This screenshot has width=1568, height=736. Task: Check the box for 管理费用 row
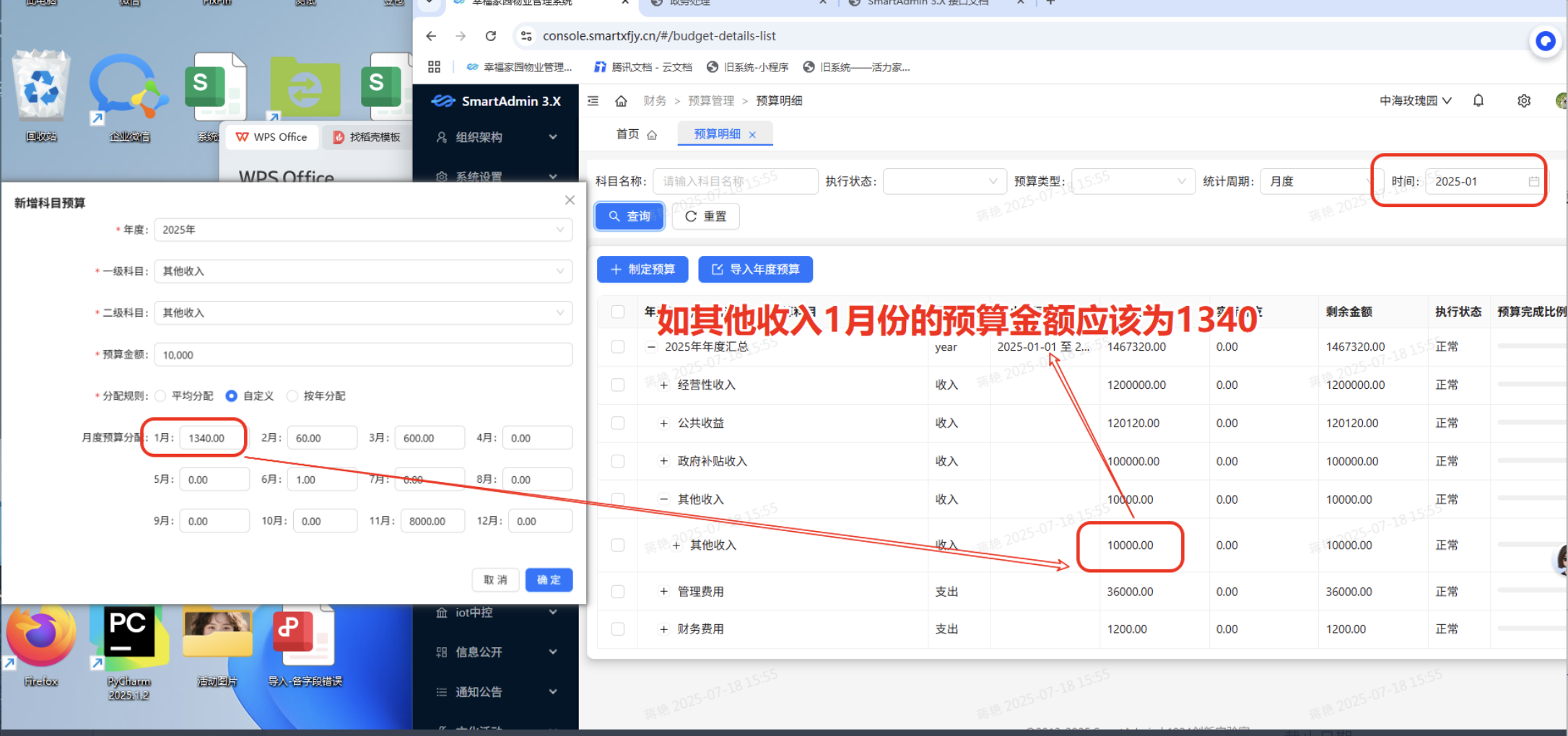point(618,592)
